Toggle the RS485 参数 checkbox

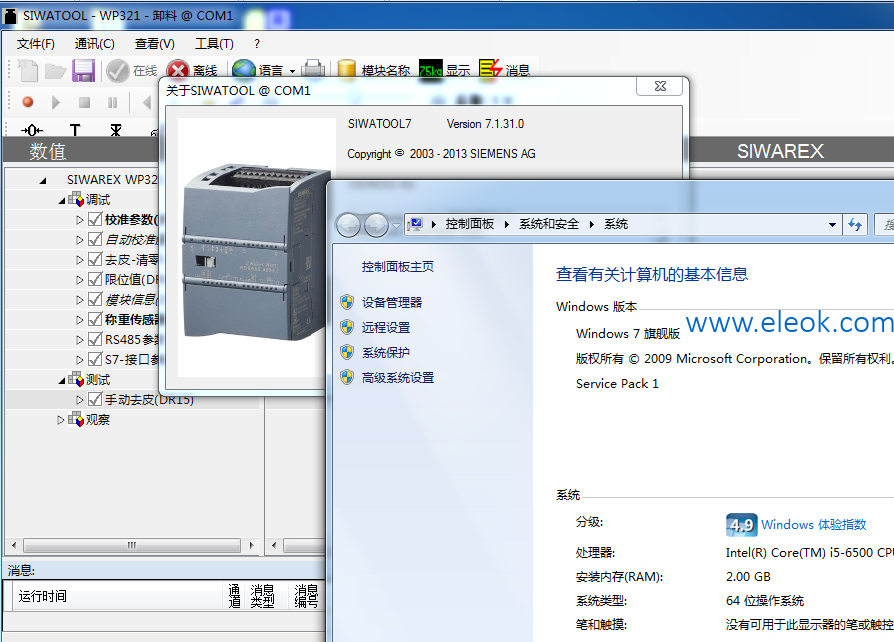tap(95, 339)
